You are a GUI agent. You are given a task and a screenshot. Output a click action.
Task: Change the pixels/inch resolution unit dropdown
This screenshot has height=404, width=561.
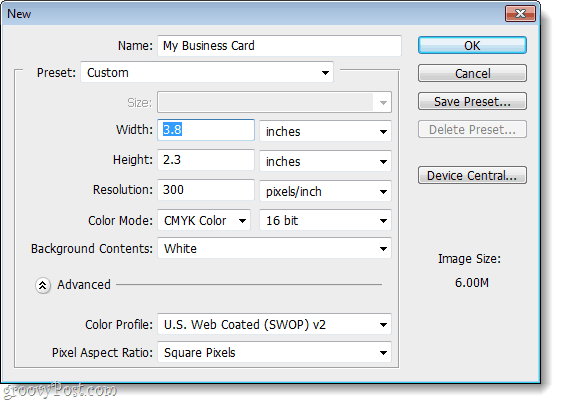point(325,191)
